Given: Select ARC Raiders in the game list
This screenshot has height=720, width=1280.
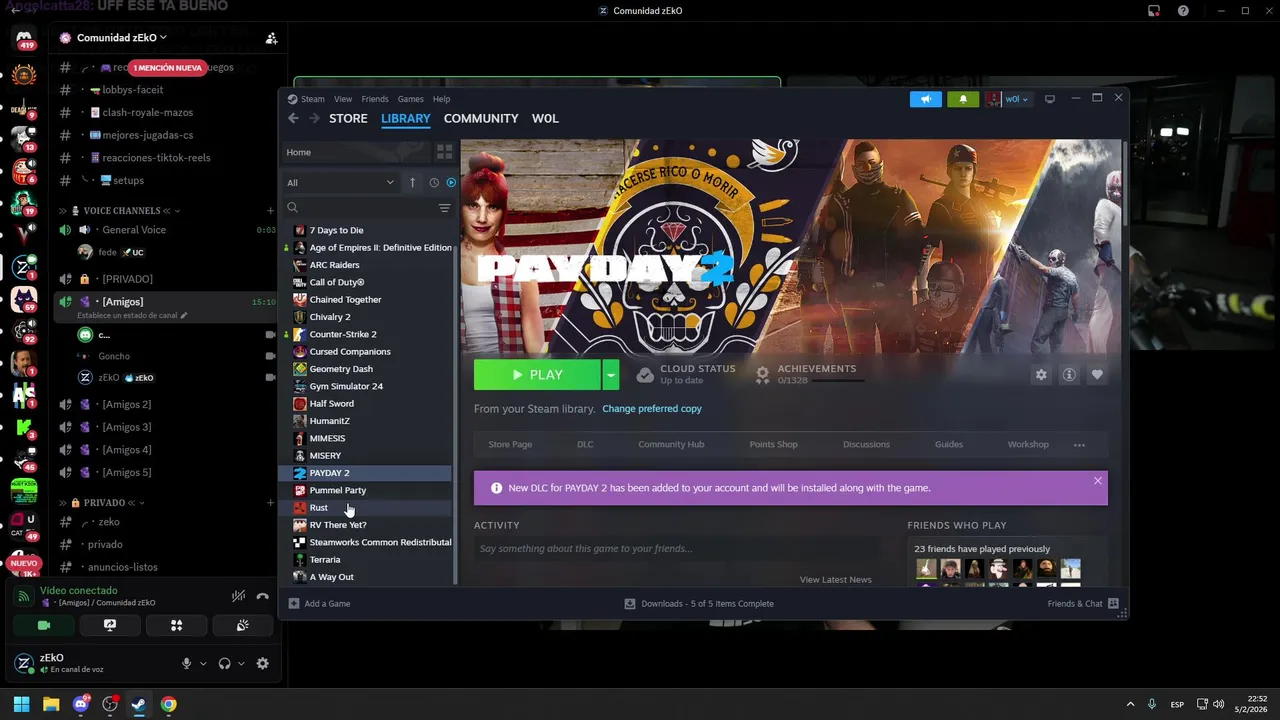Looking at the screenshot, I should [x=367, y=265].
